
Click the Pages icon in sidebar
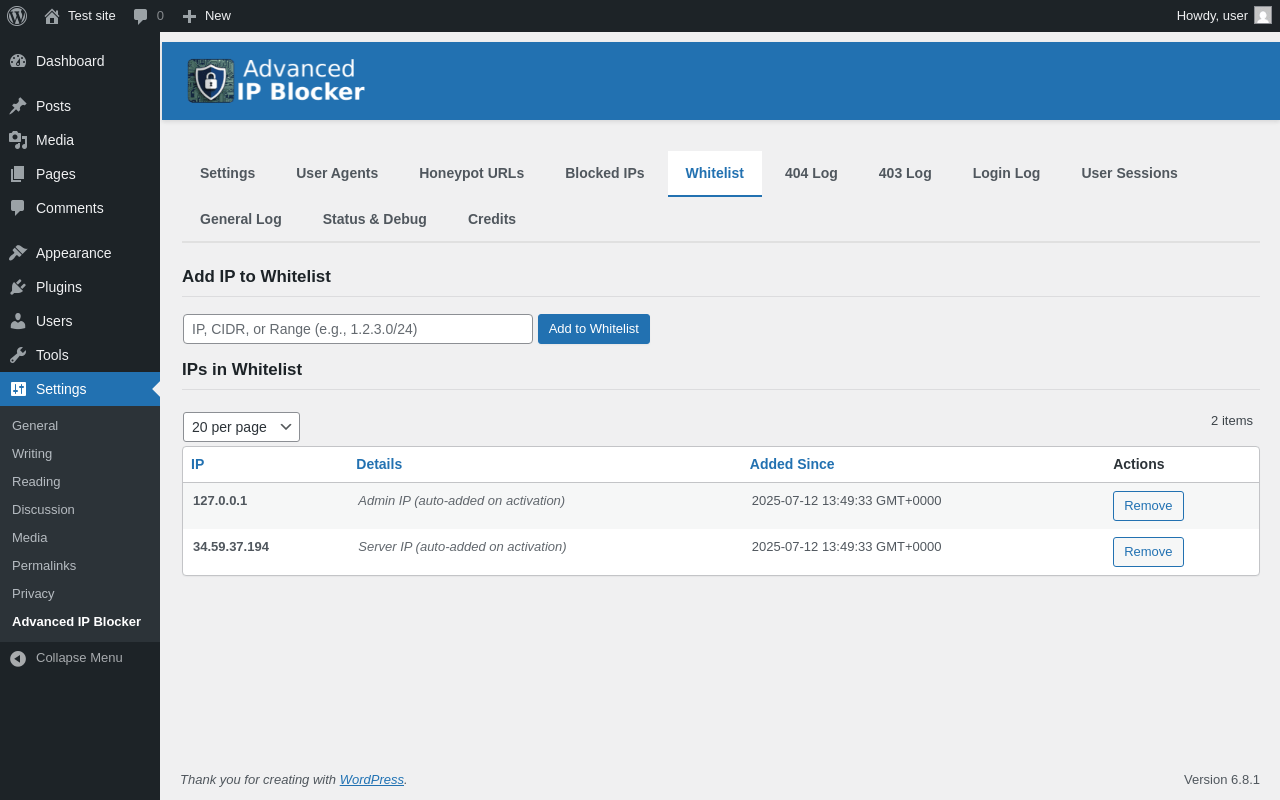pyautogui.click(x=18, y=174)
